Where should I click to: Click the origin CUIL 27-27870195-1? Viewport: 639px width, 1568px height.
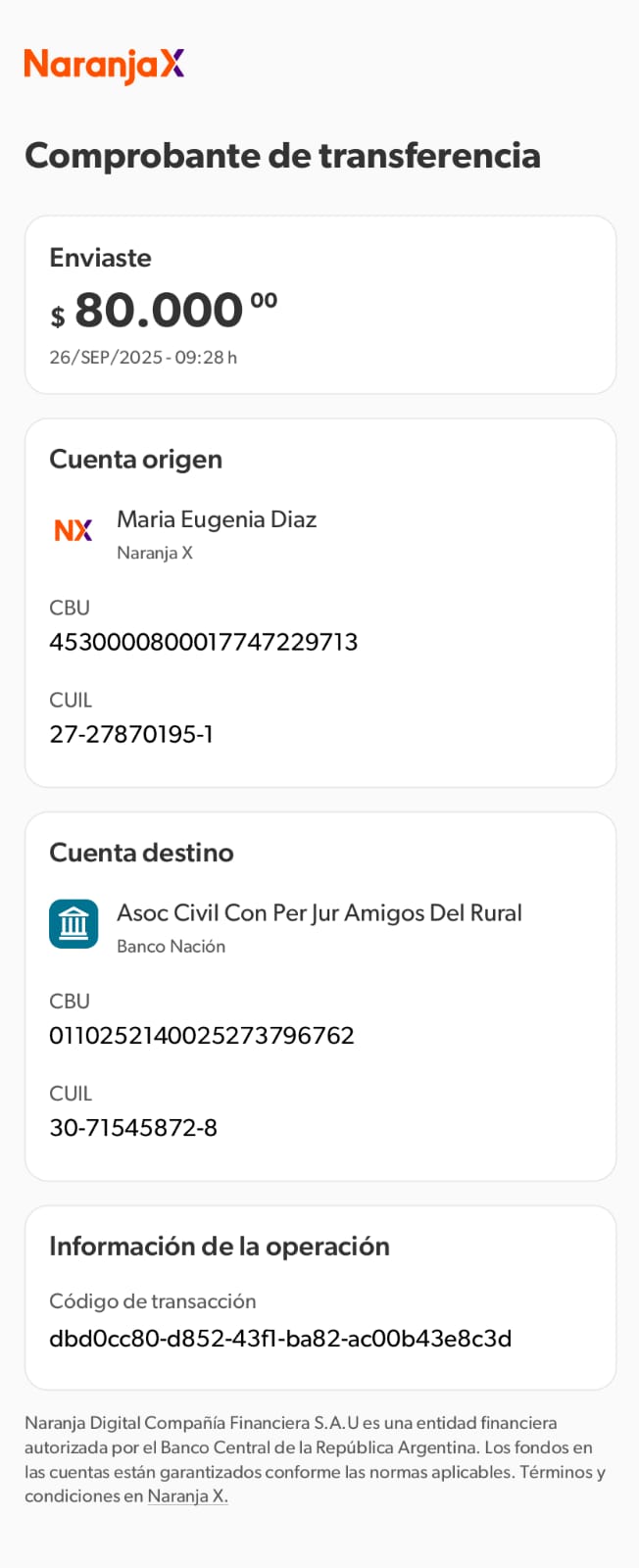[x=131, y=734]
